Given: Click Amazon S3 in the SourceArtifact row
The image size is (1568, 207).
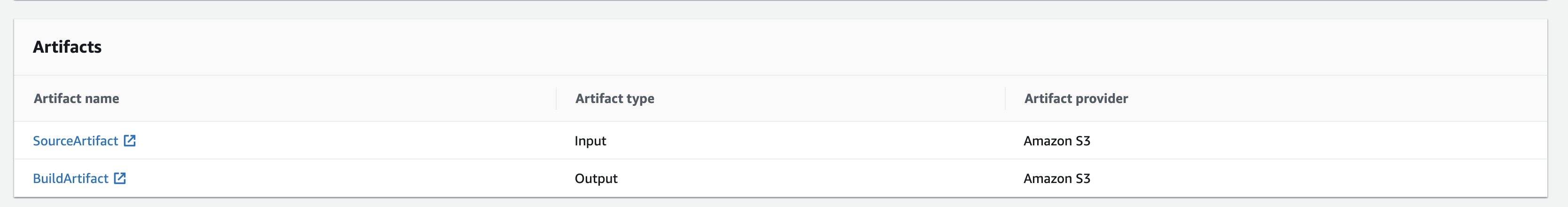Looking at the screenshot, I should point(1056,141).
